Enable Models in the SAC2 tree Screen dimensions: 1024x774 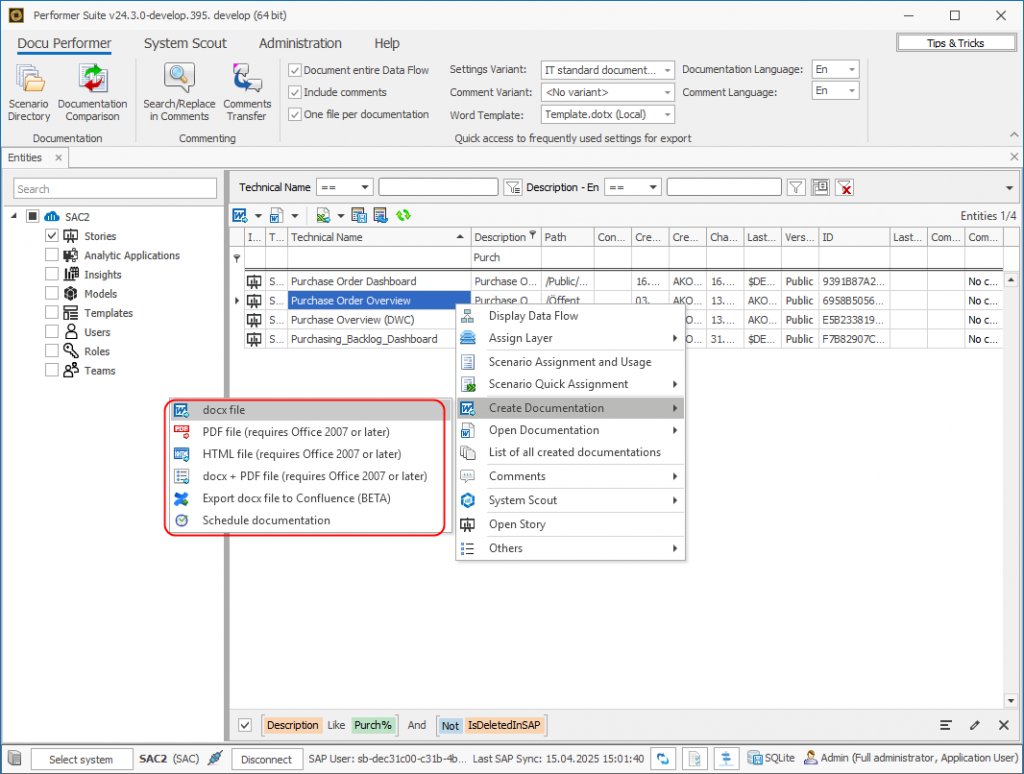point(53,293)
